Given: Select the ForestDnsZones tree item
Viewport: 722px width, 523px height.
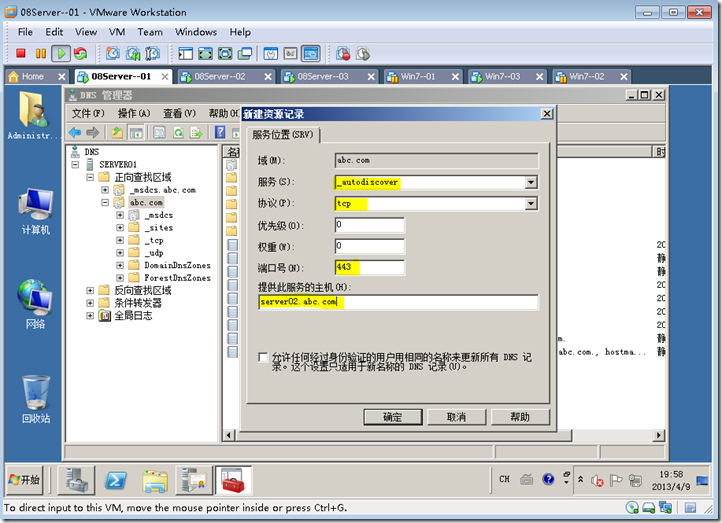Looking at the screenshot, I should 177,278.
